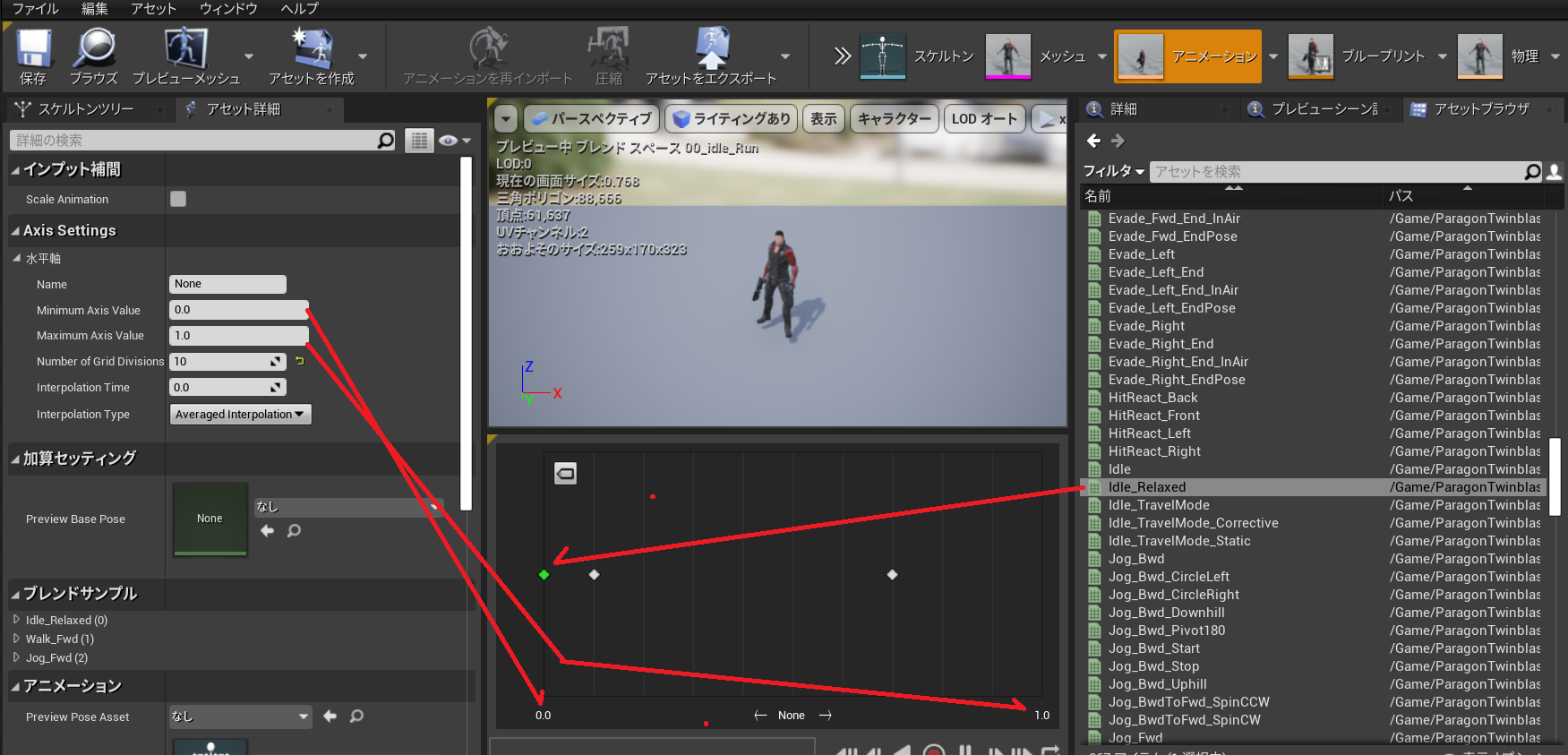Click the Create Asset (アセットを作成) icon
Viewport: 1568px width, 755px height.
312,49
